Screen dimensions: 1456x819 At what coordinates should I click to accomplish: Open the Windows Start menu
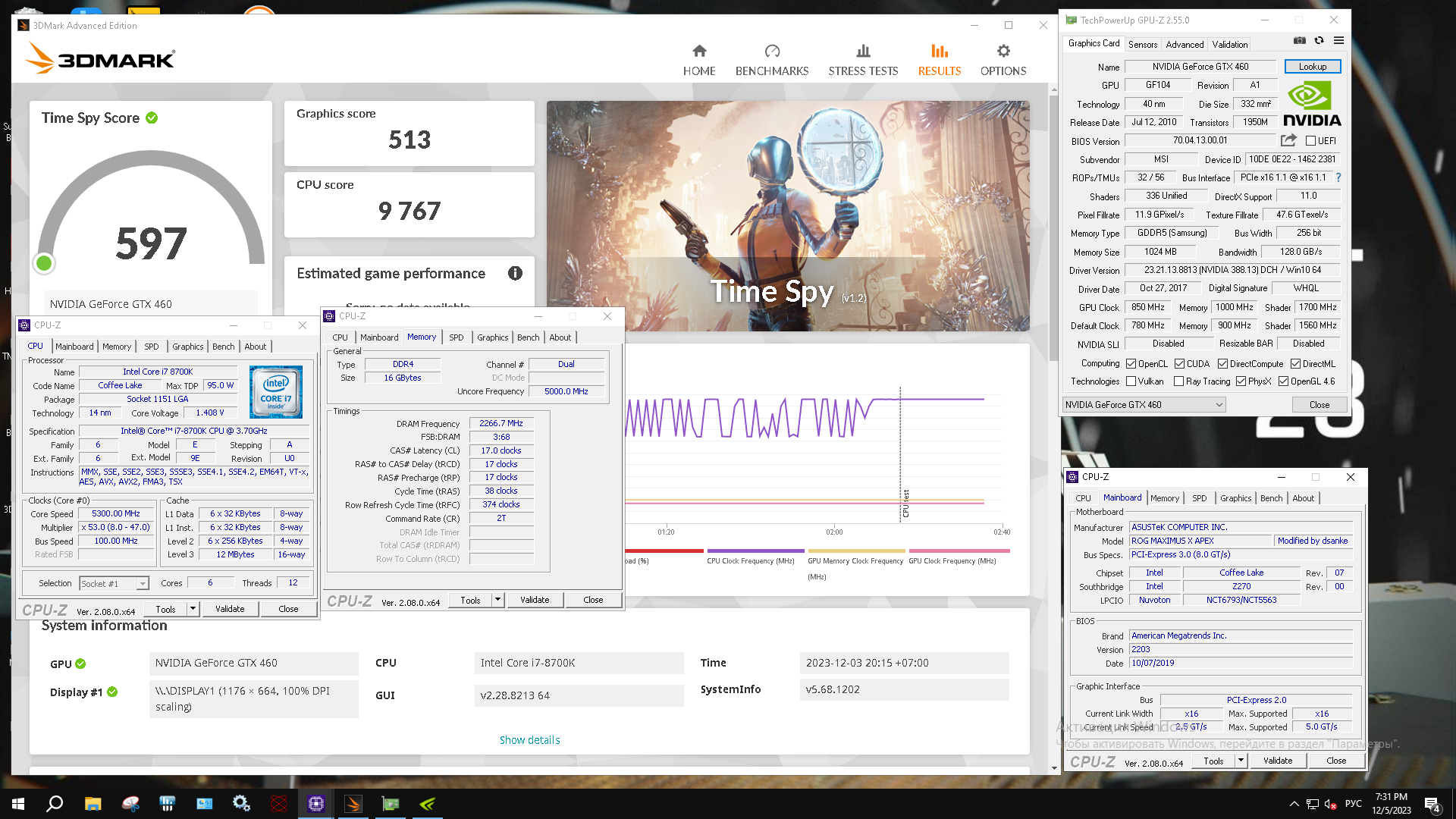[18, 804]
